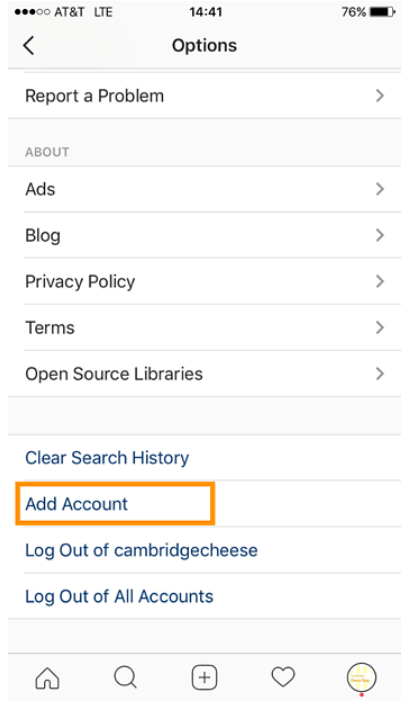Image resolution: width=406 pixels, height=727 pixels.
Task: Tap the signal strength dots in the status bar
Action: [32, 12]
